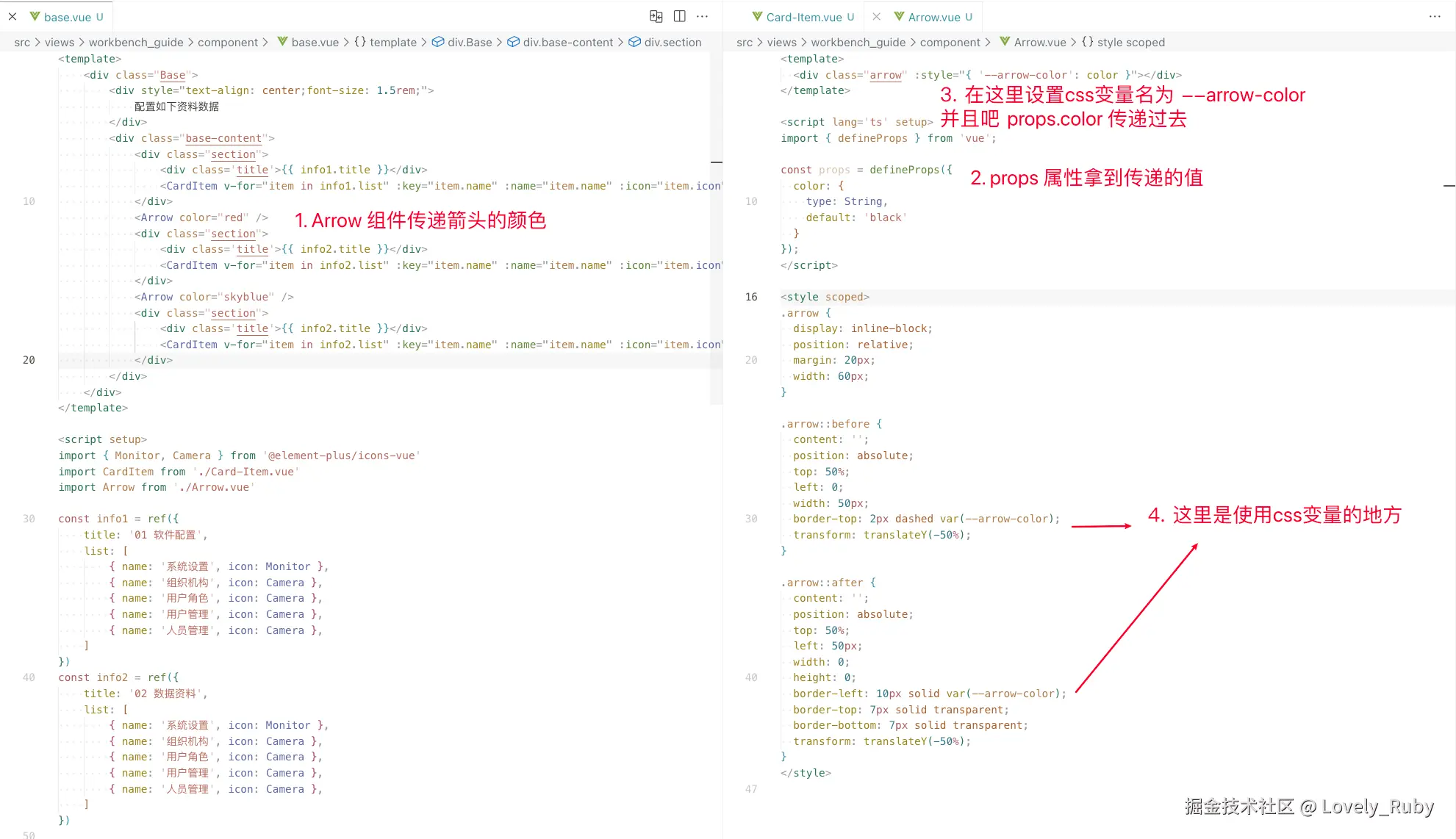Click the default: 'black' prop line

(856, 217)
